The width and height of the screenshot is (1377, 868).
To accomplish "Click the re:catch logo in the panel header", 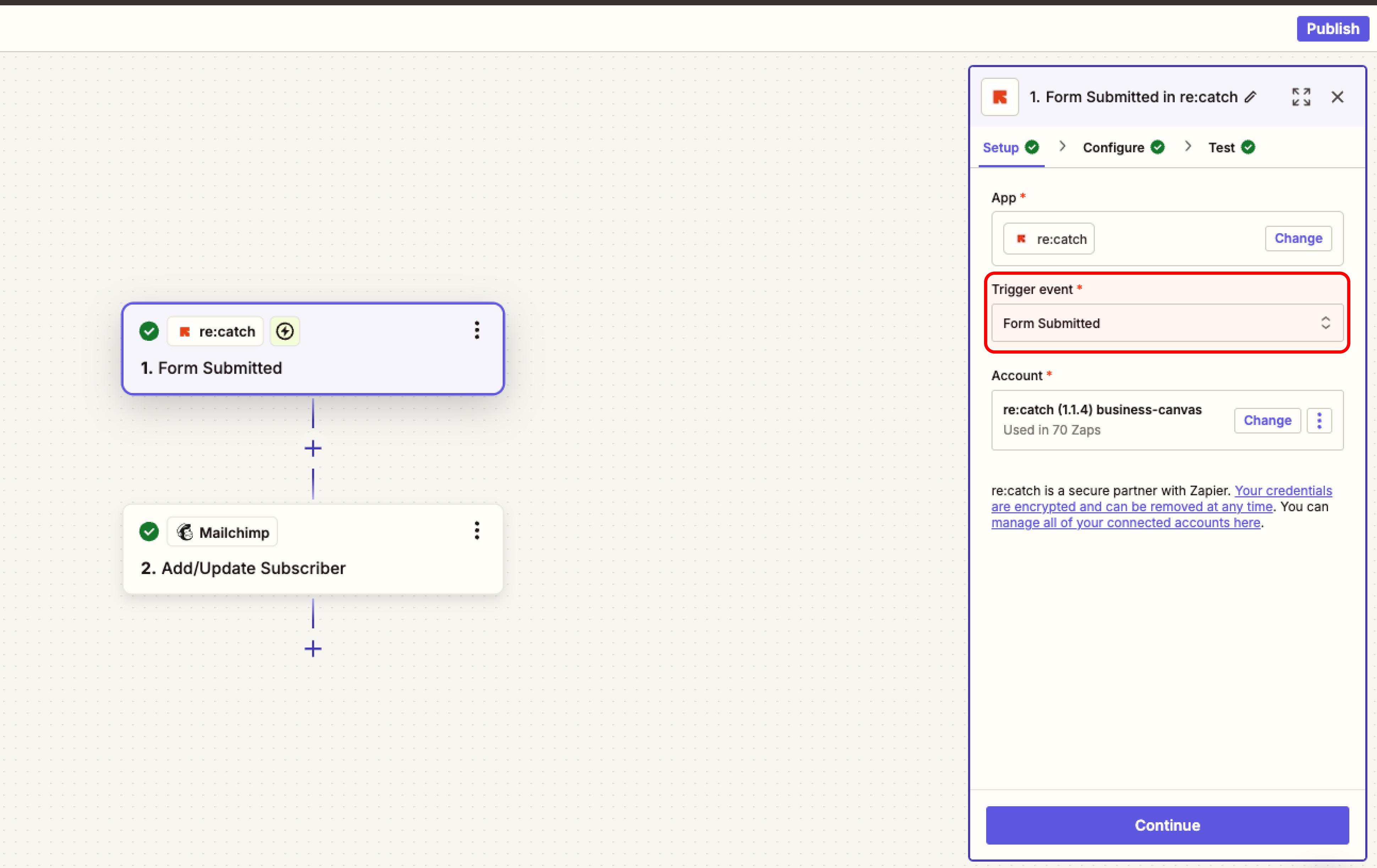I will click(x=1000, y=97).
